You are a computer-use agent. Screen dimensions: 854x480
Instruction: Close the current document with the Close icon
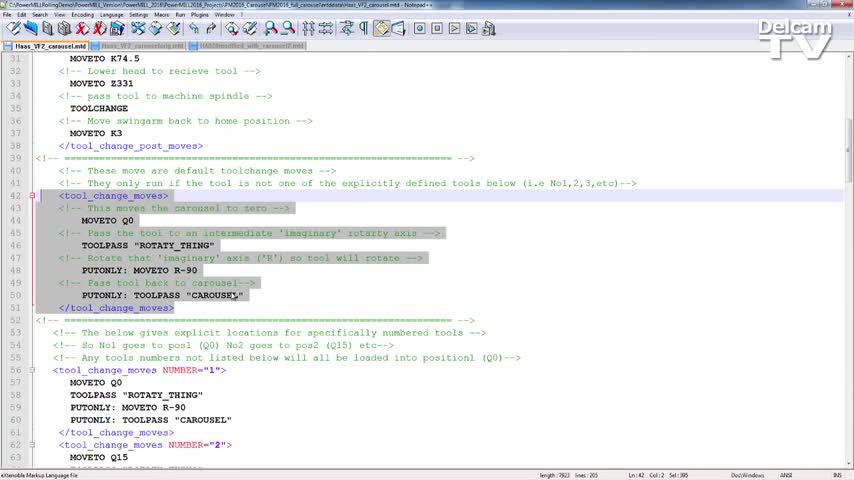(x=82, y=28)
